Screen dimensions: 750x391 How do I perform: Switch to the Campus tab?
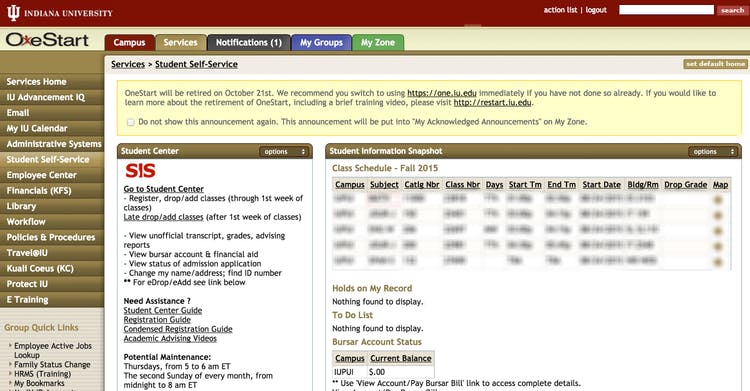(x=129, y=43)
